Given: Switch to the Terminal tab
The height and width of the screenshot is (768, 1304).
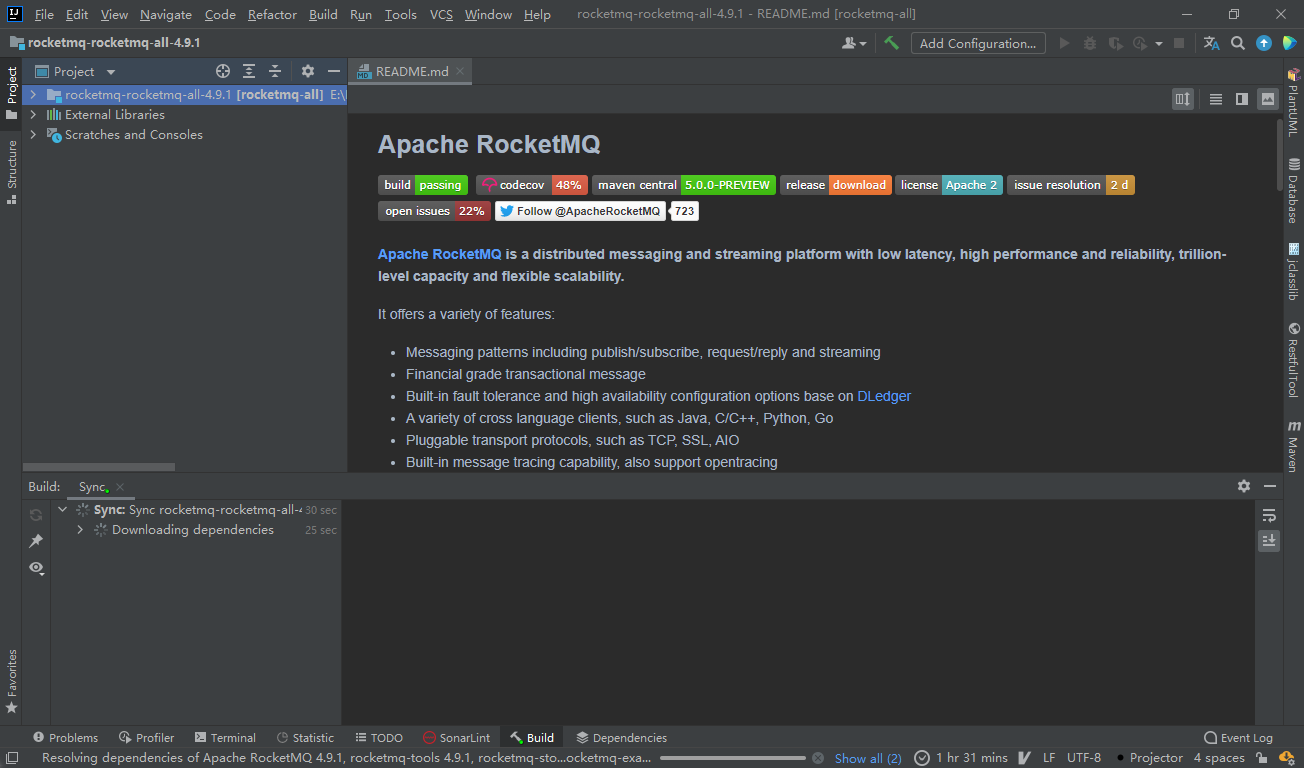Looking at the screenshot, I should [225, 738].
